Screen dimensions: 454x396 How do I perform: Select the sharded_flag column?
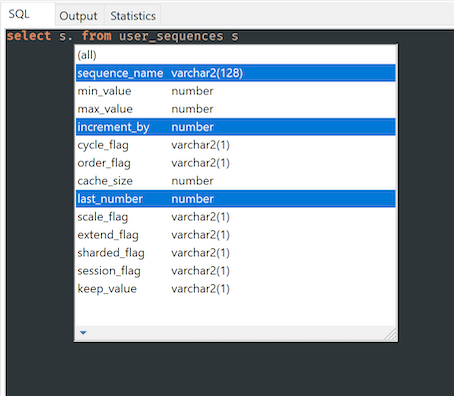(x=235, y=253)
